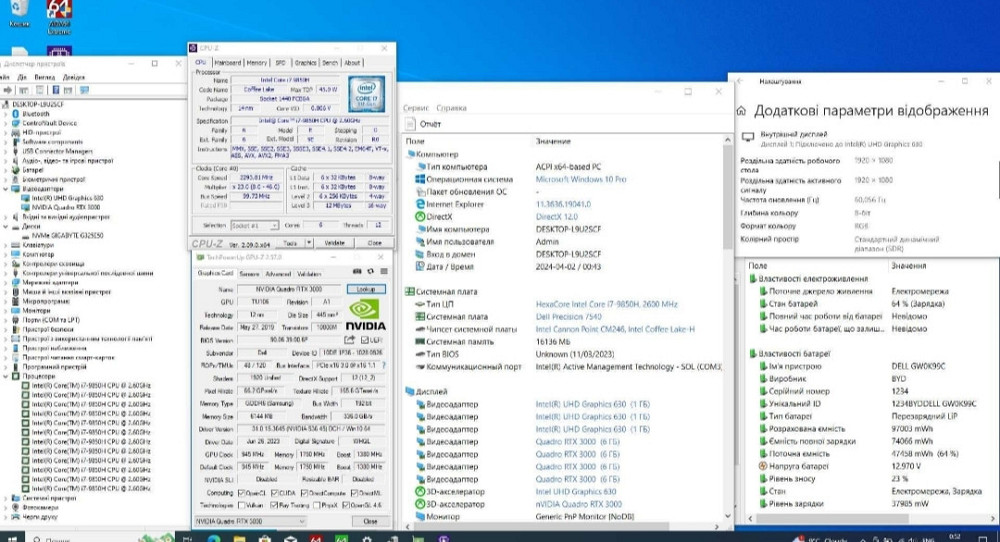Open the GPU-Z hamburger menu icon
Image resolution: width=1000 pixels, height=542 pixels.
[x=384, y=272]
